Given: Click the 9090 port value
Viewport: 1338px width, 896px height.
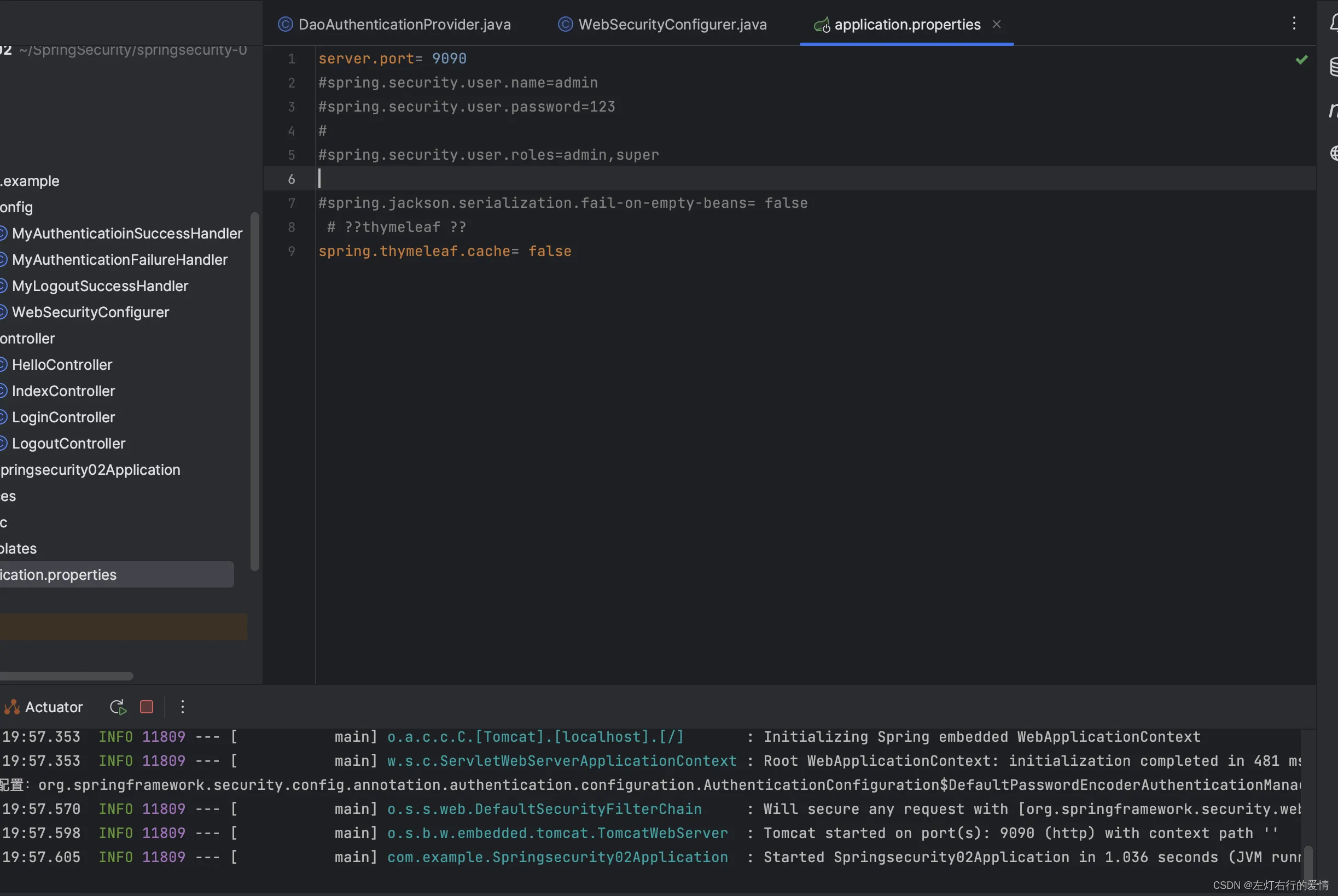Looking at the screenshot, I should 449,59.
